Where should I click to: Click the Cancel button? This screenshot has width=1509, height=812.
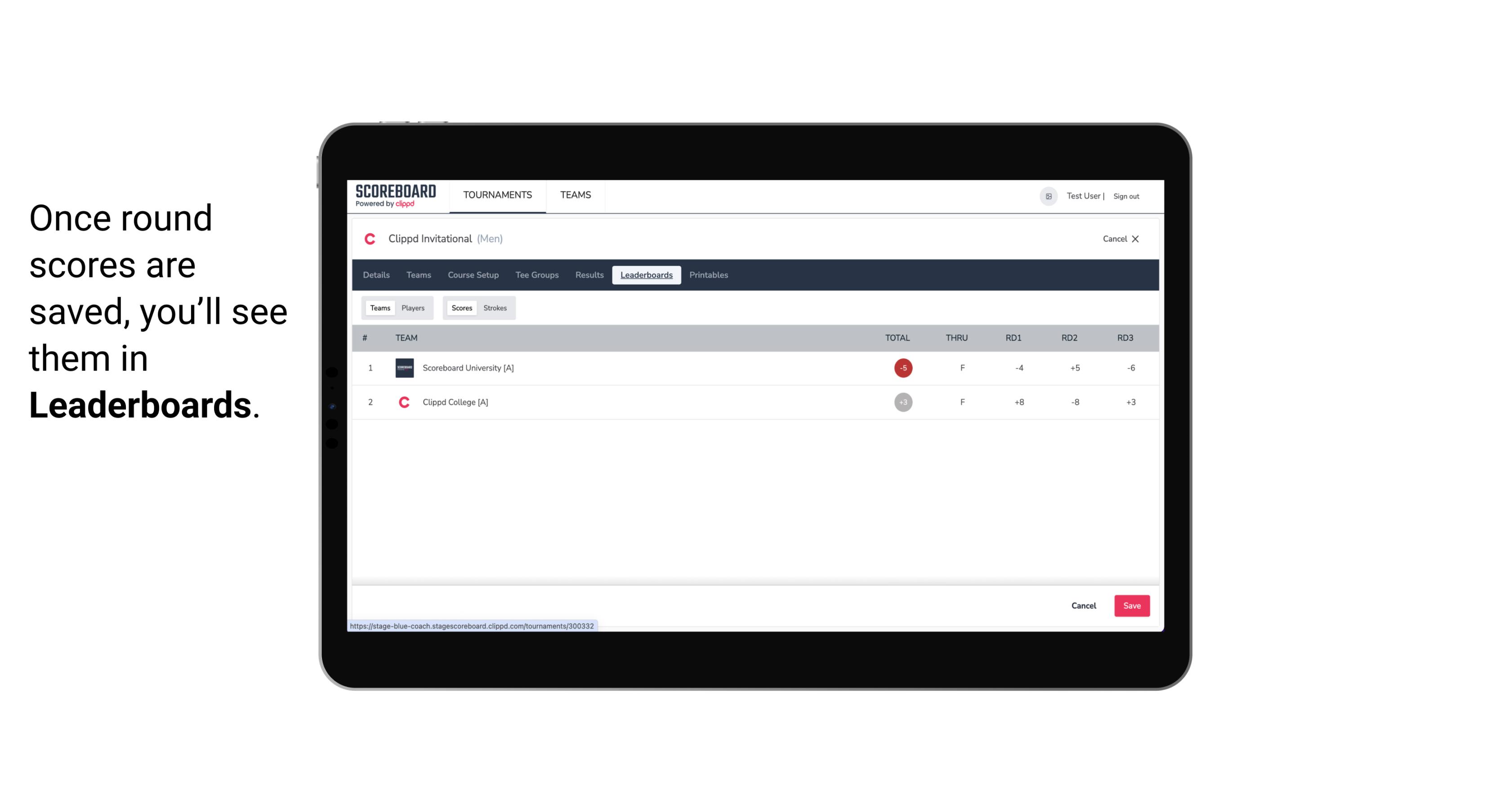click(1083, 606)
